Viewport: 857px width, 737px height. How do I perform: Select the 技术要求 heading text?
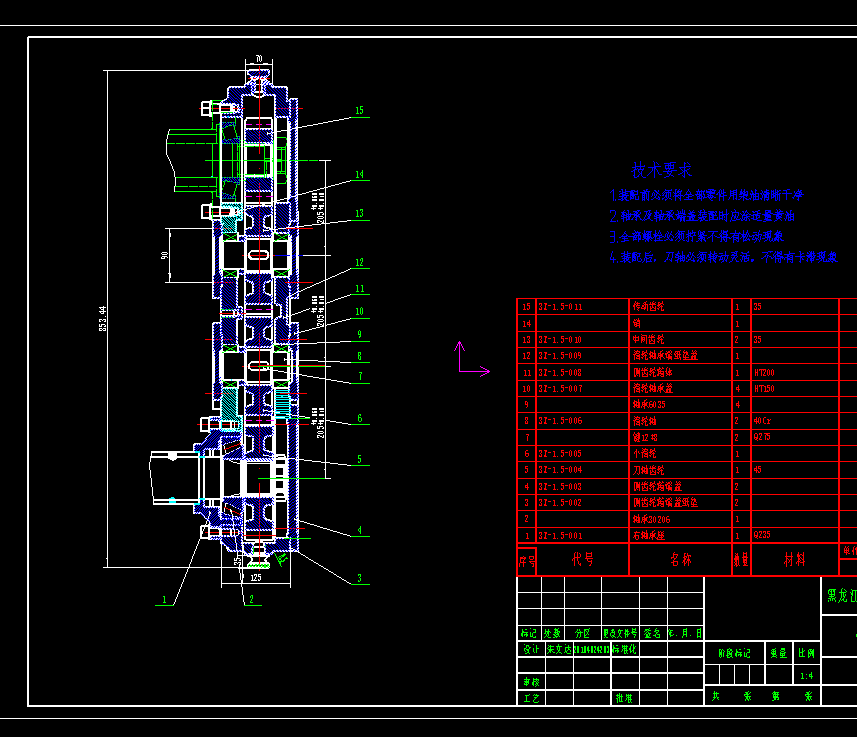661,170
